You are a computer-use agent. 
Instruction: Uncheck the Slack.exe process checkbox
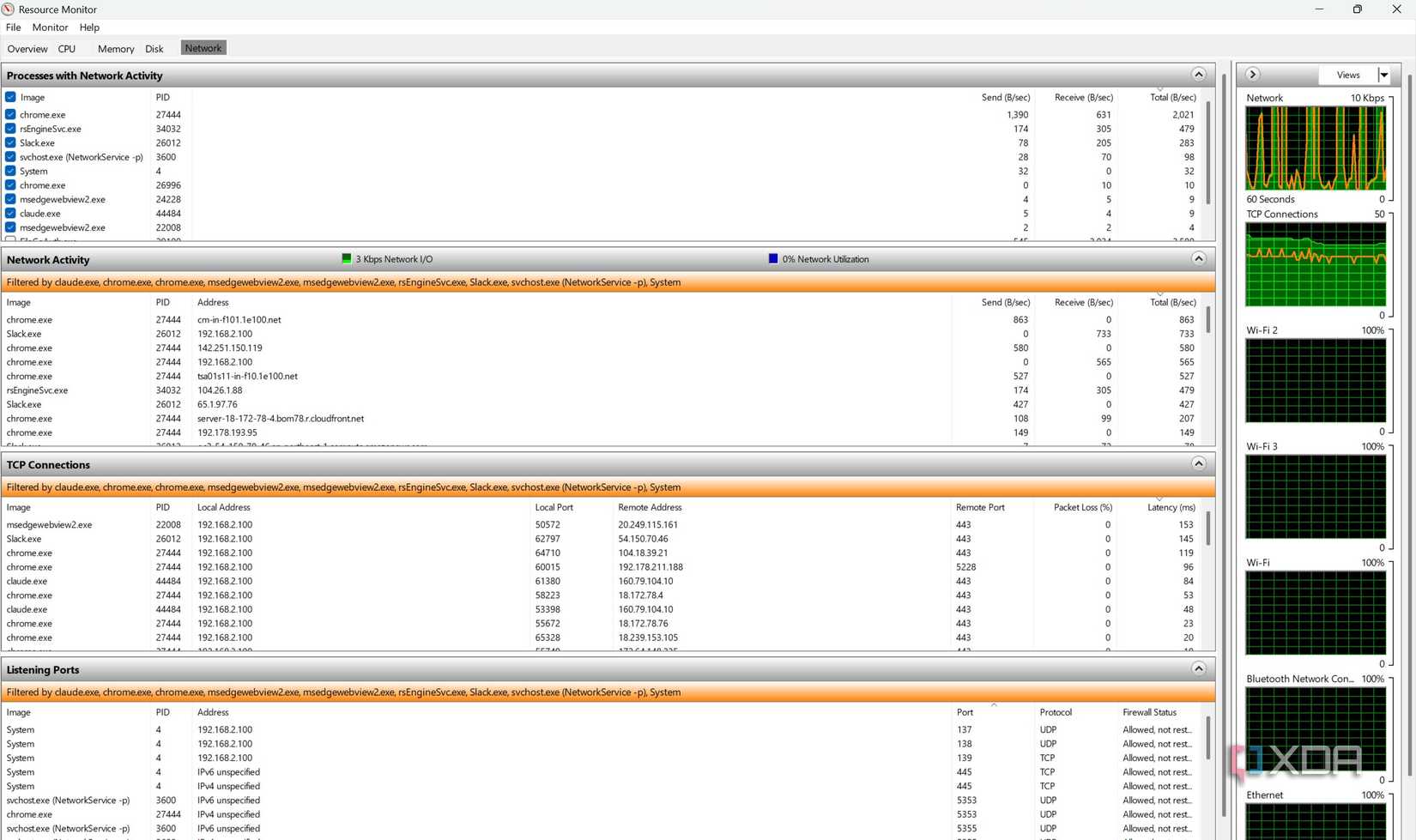[x=10, y=142]
